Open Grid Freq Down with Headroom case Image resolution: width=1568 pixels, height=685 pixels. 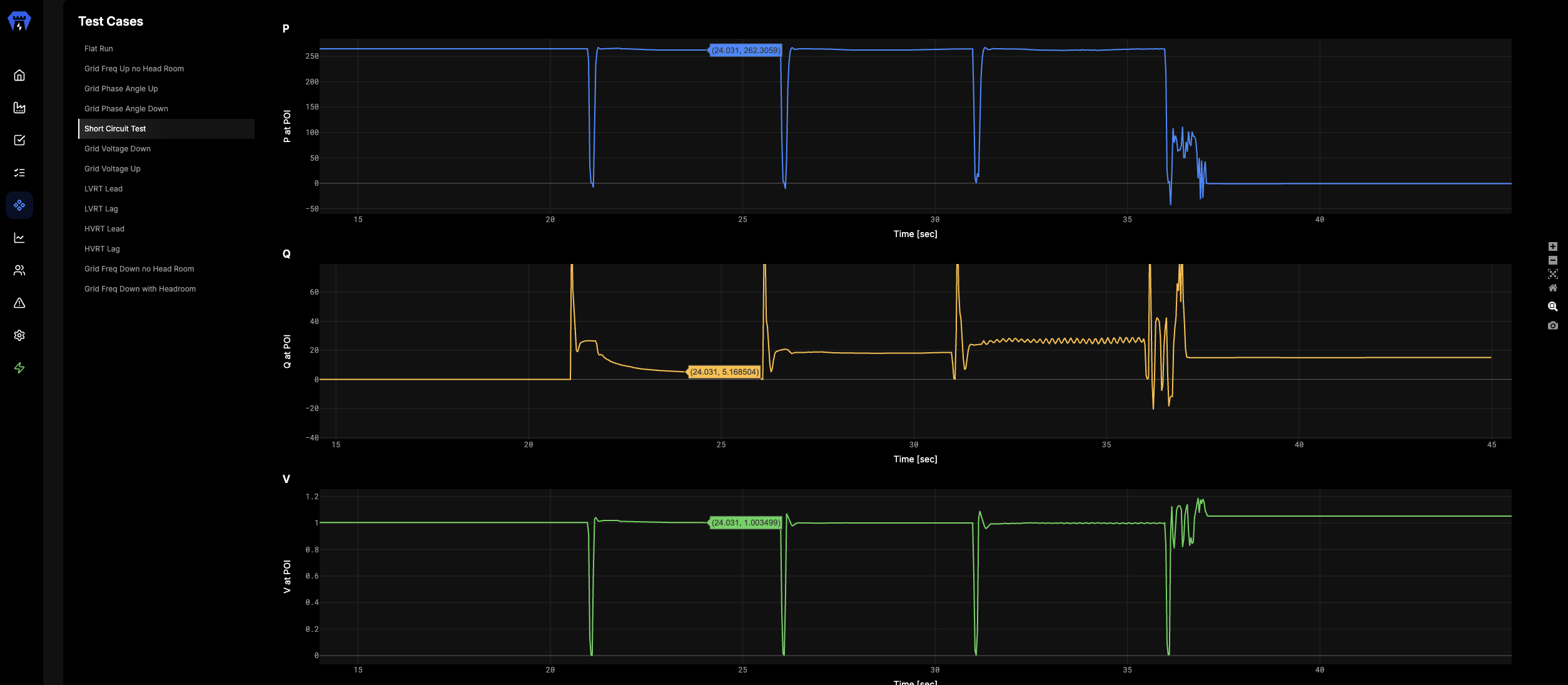[140, 289]
